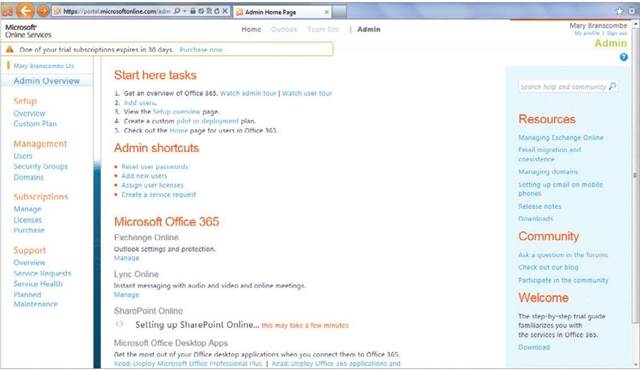Select Admin Overview in sidebar
The image size is (640, 370).
pyautogui.click(x=47, y=81)
